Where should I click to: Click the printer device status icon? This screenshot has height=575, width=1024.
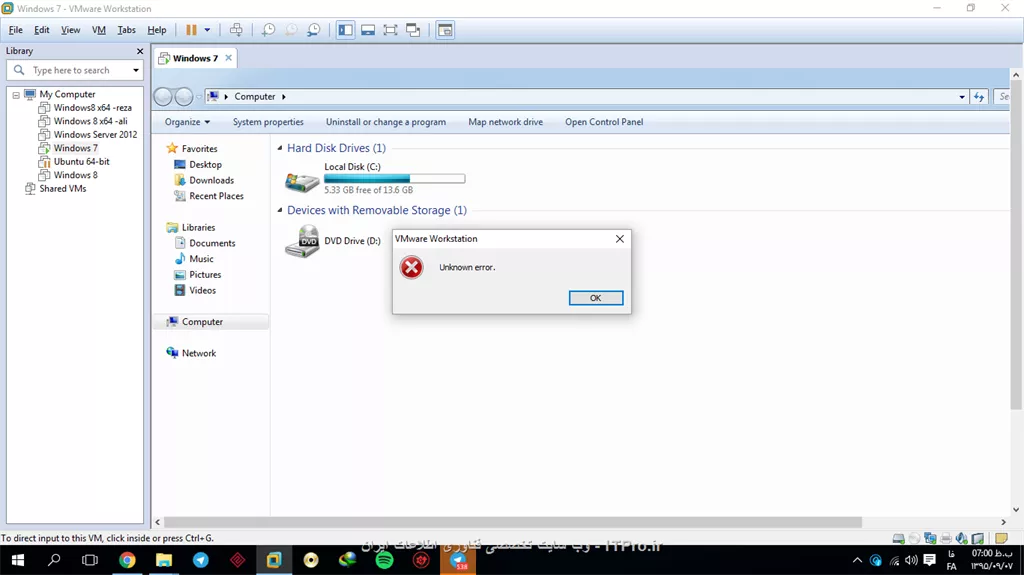946,538
